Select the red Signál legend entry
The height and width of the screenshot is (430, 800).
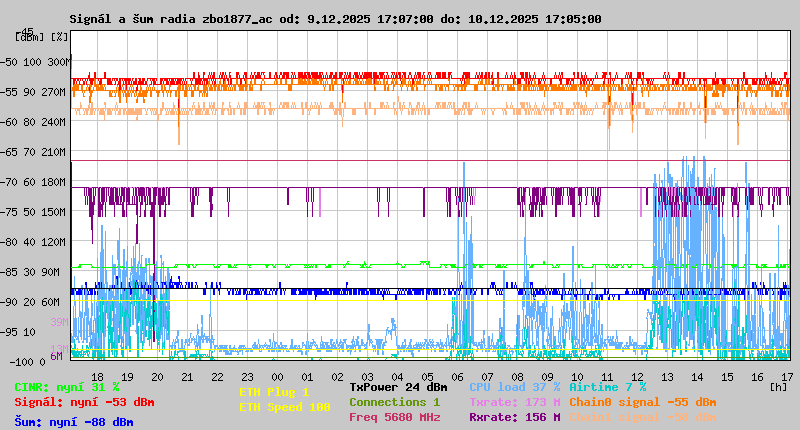(84, 402)
